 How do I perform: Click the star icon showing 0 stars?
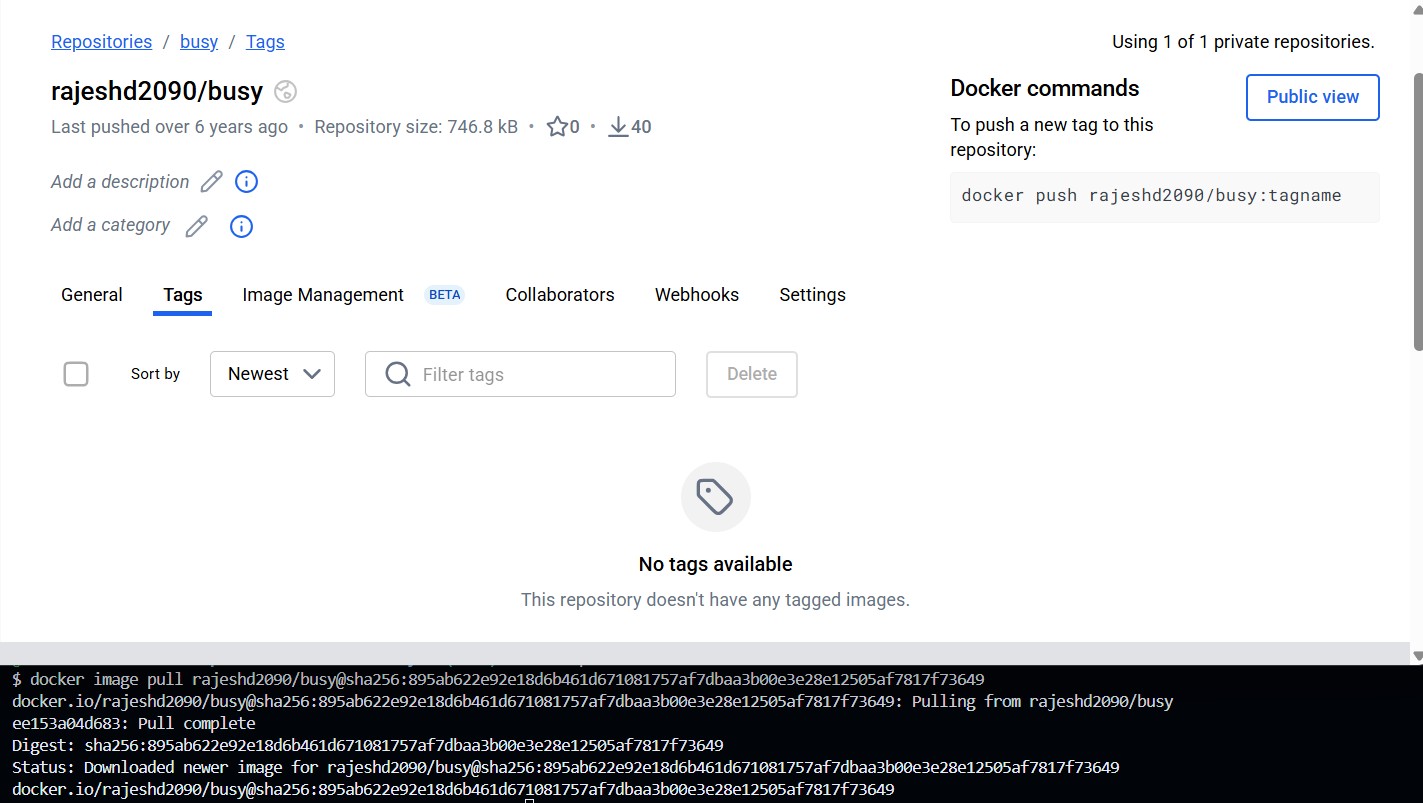coord(557,127)
